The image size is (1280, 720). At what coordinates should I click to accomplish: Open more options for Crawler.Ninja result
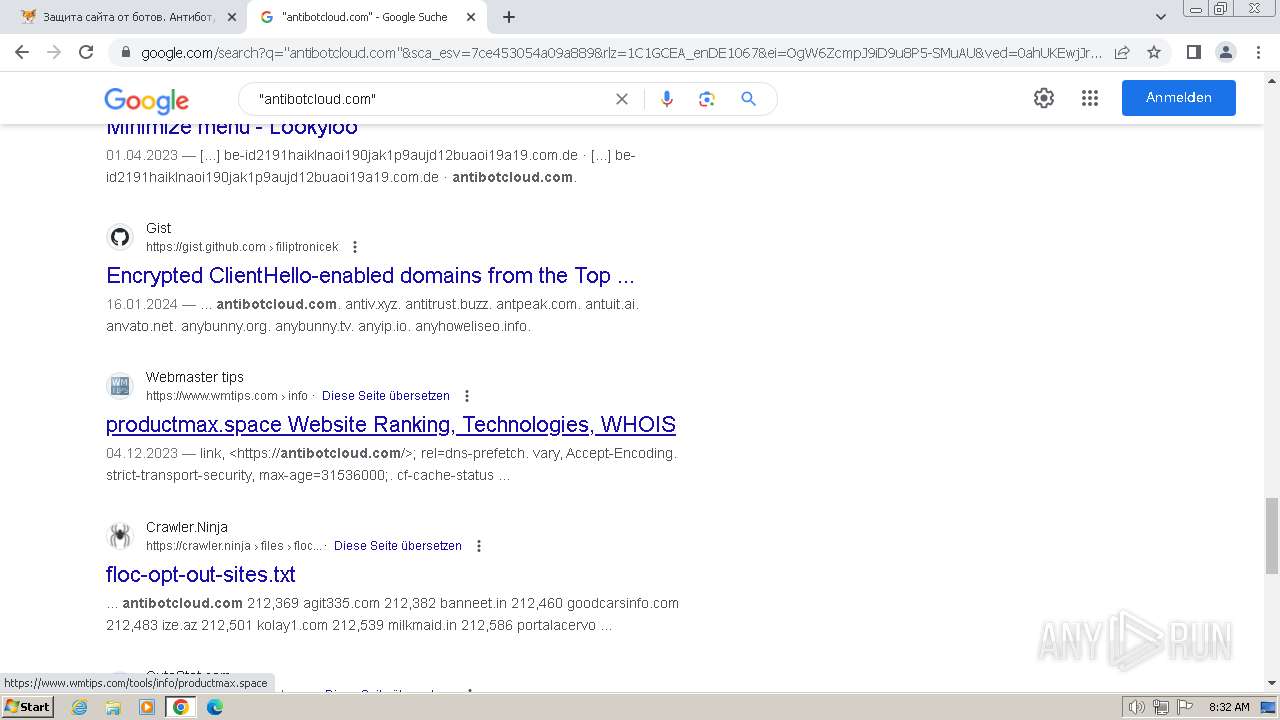click(478, 546)
